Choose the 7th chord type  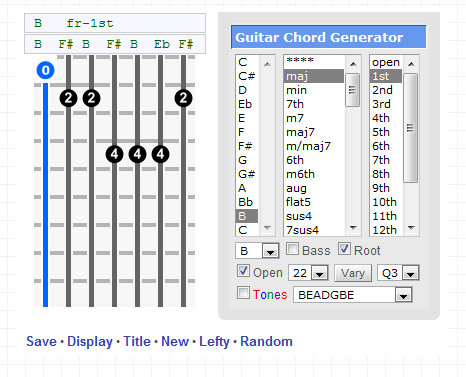tap(314, 104)
